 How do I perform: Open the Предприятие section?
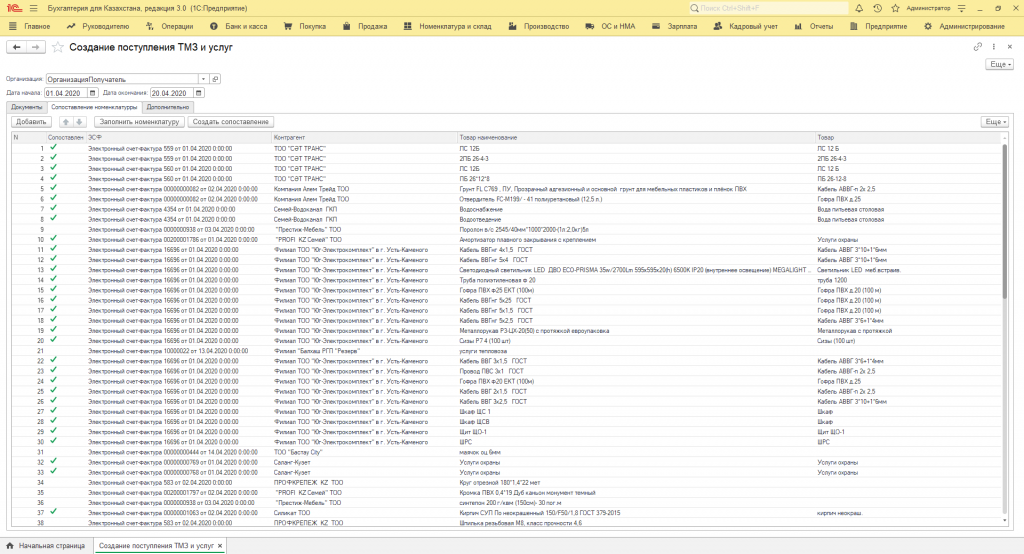(879, 26)
